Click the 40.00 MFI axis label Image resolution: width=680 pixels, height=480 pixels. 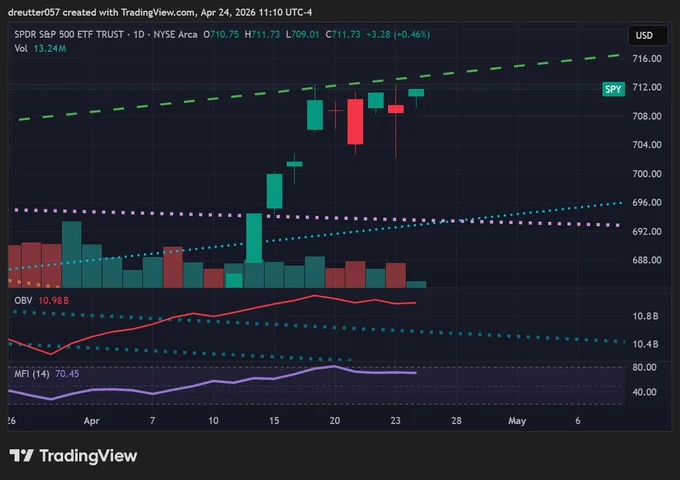(644, 392)
